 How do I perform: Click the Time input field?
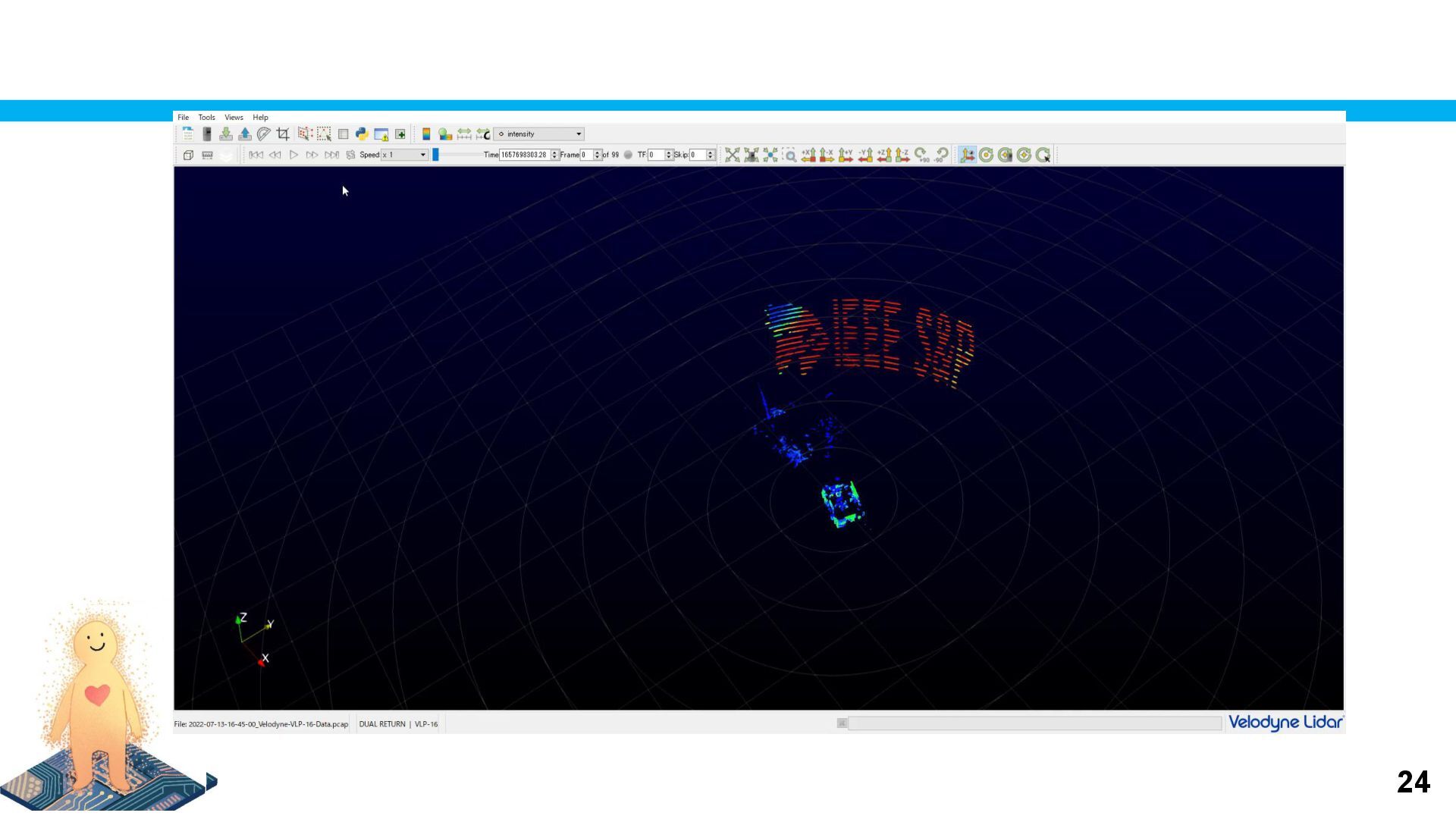point(524,155)
